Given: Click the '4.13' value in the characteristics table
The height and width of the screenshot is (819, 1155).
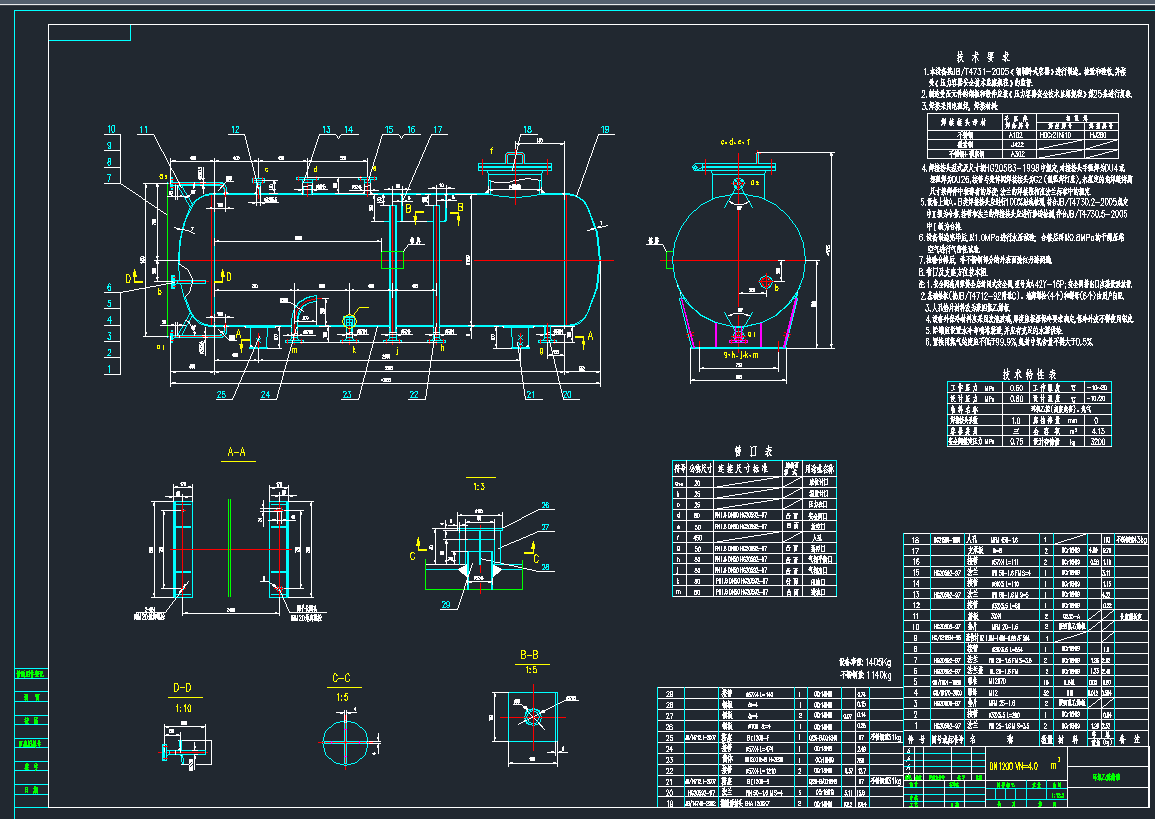Looking at the screenshot, I should click(1098, 432).
